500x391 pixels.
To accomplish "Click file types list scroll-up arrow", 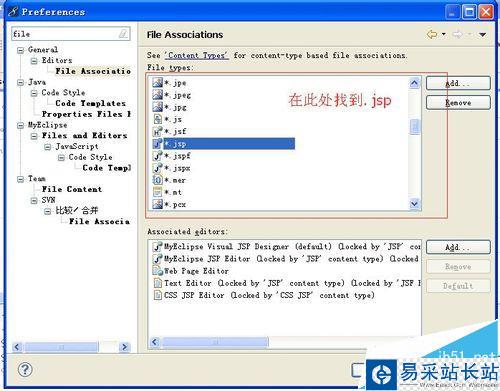I will 414,83.
